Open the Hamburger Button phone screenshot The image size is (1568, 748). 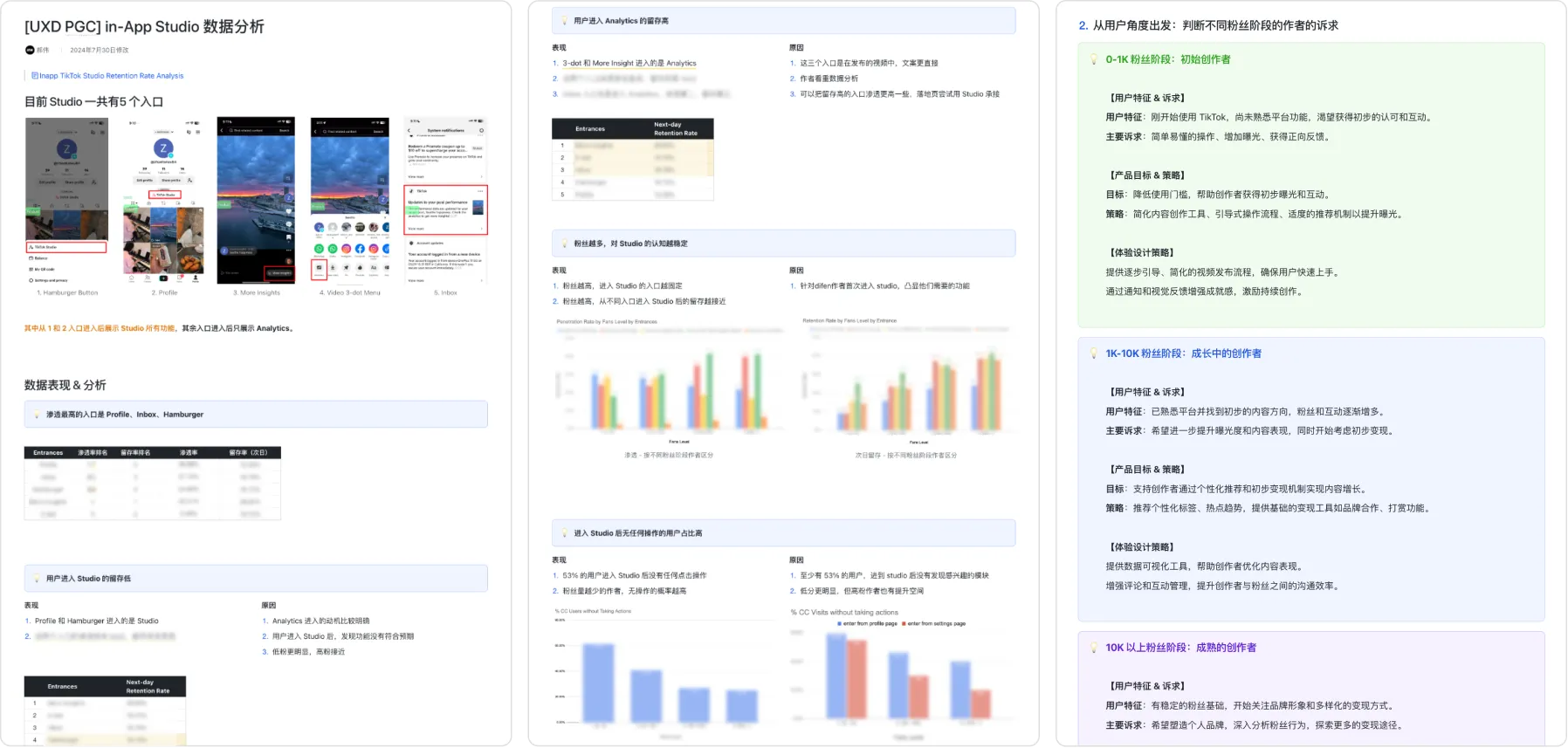(67, 200)
